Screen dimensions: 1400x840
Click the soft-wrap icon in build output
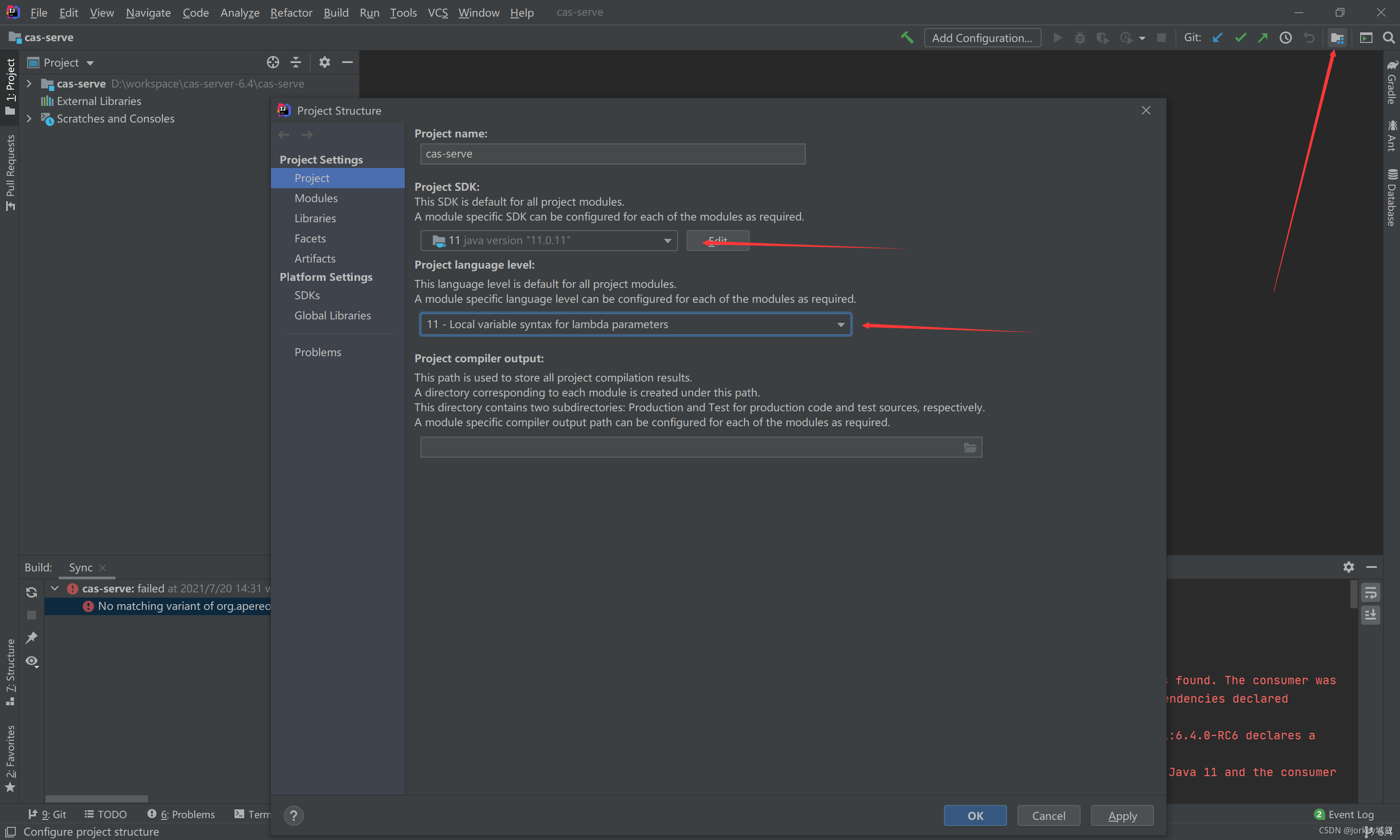click(x=1371, y=593)
